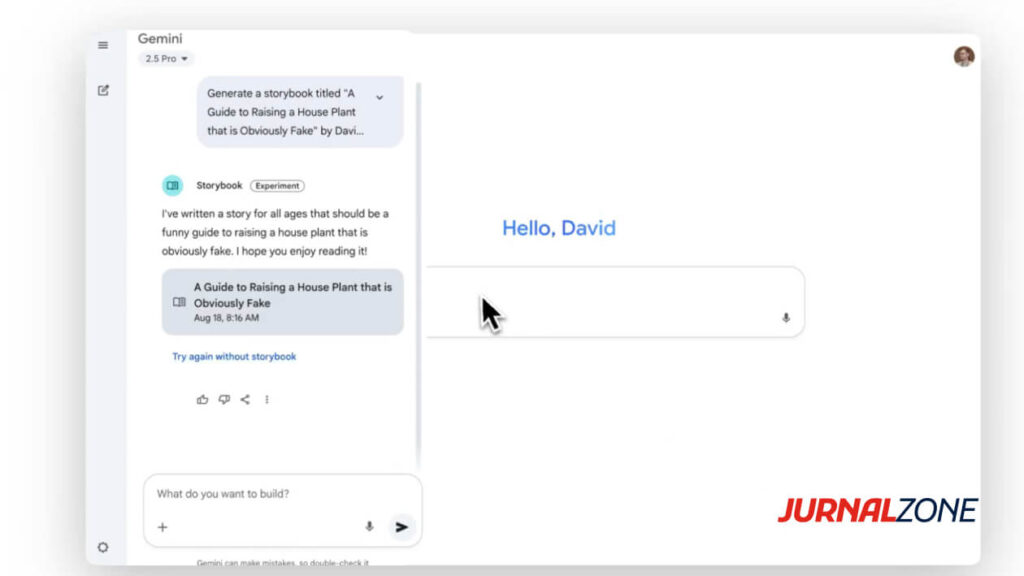Open the three-dot more options menu

click(267, 400)
